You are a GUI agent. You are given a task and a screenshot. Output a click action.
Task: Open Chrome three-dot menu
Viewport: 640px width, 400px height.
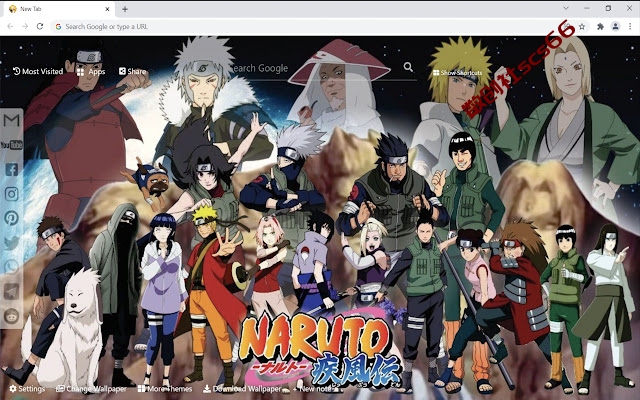pos(631,27)
